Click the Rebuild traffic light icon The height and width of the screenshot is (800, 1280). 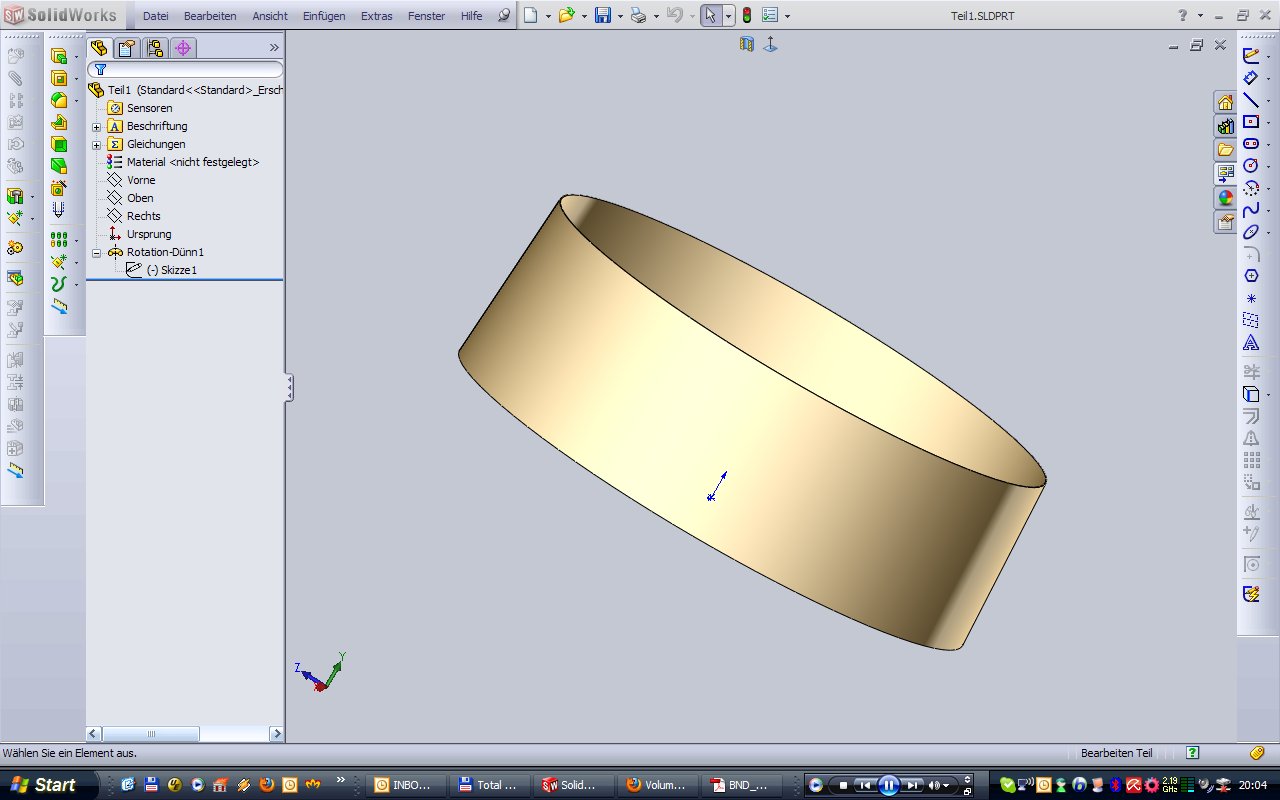tap(746, 16)
